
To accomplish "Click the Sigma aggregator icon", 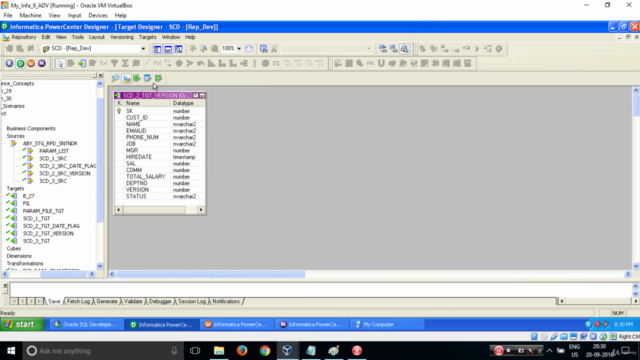I will [x=125, y=63].
